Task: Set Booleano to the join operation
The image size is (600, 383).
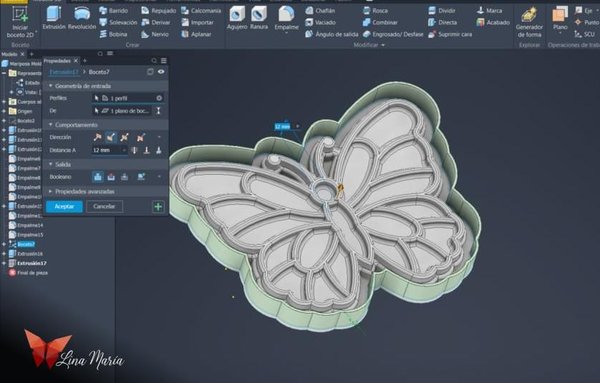Action: [98, 177]
